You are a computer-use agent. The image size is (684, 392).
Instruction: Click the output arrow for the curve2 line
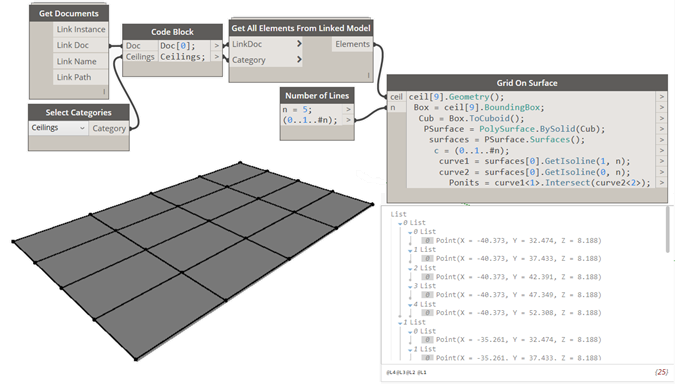coord(662,172)
